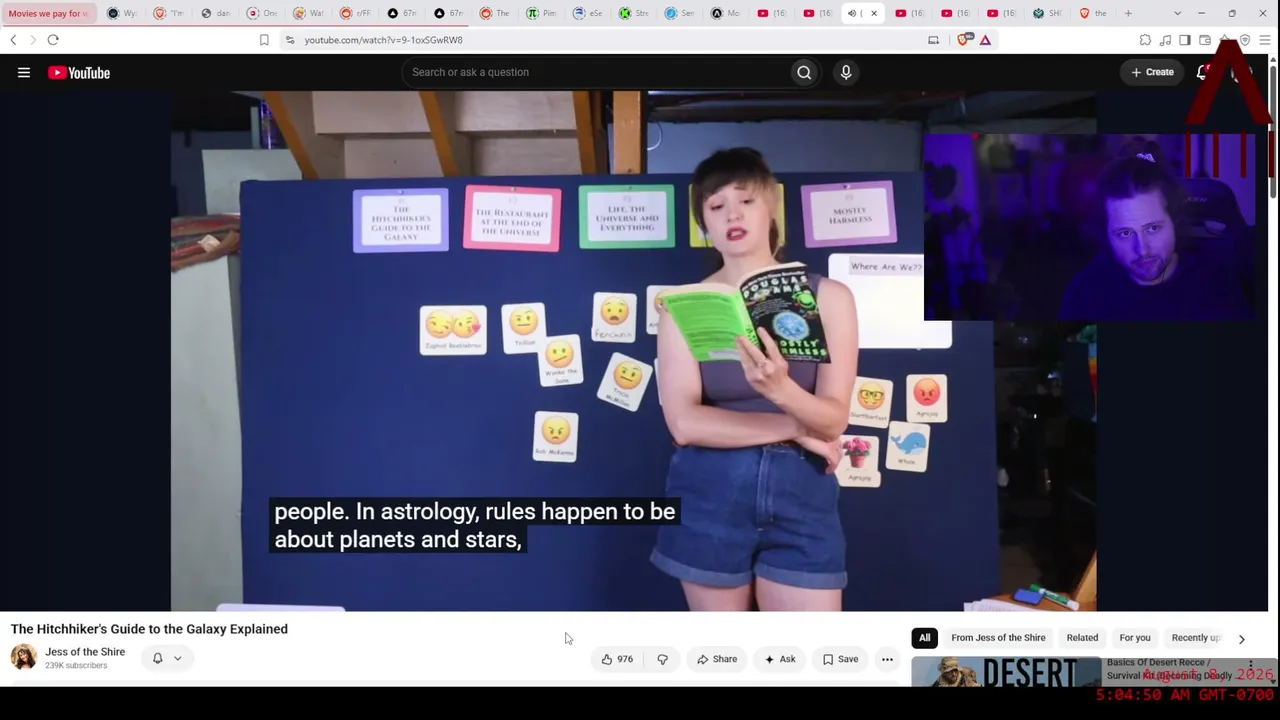Click the YouTube search input field
The image size is (1280, 720).
click(595, 72)
